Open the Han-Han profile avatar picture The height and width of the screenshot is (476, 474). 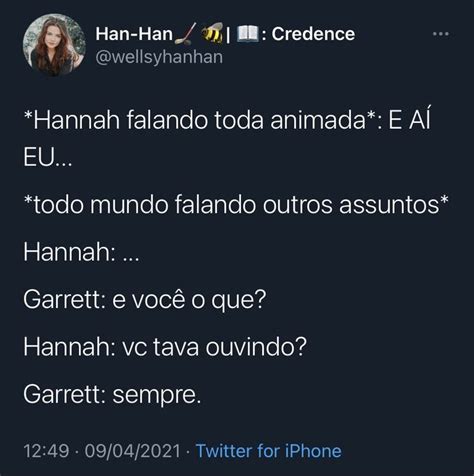coord(54,45)
